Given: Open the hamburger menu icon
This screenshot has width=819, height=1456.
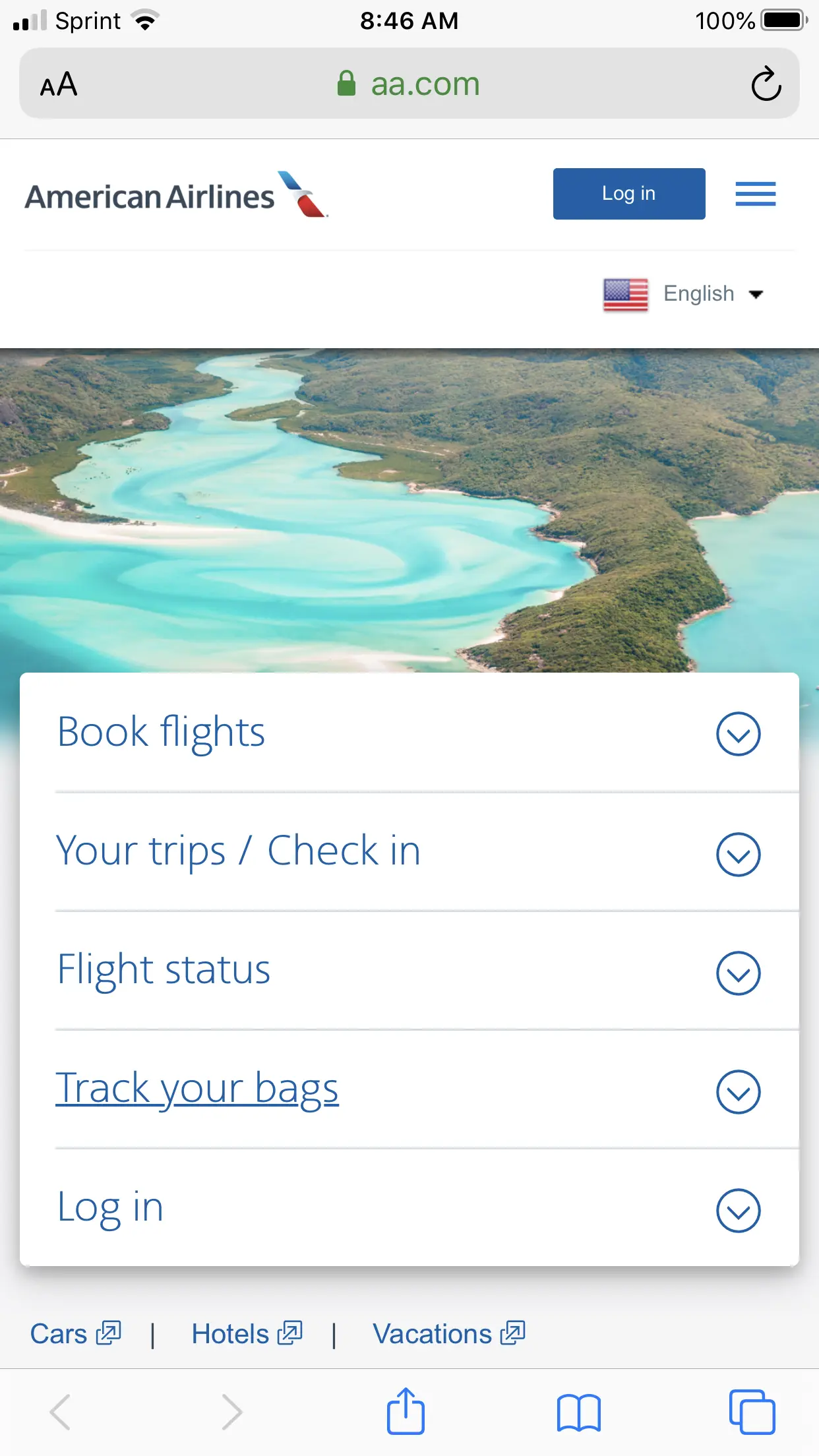Looking at the screenshot, I should [x=755, y=194].
